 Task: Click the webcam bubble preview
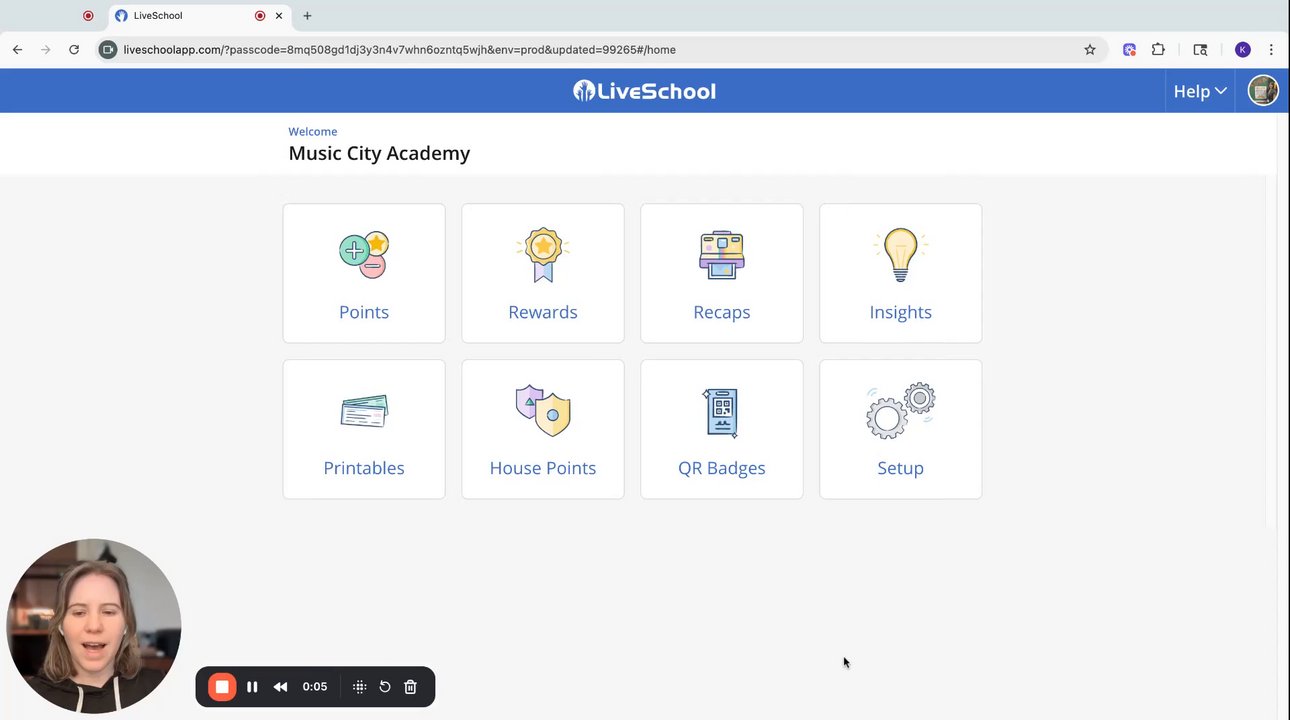[x=94, y=626]
